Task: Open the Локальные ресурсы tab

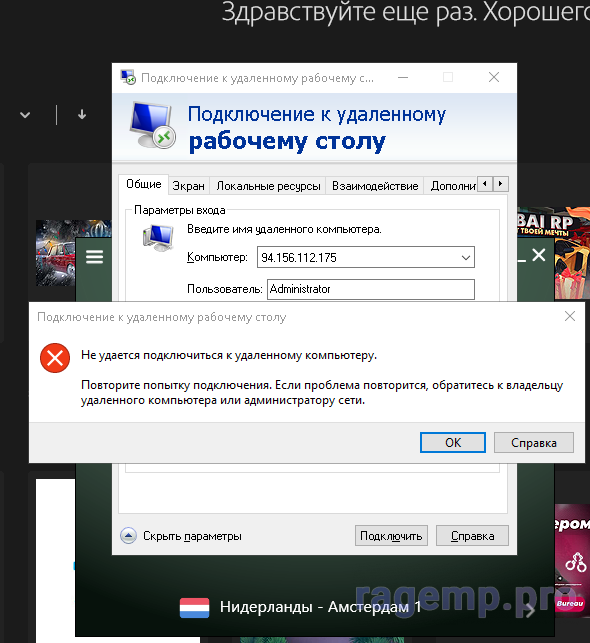Action: click(x=268, y=186)
